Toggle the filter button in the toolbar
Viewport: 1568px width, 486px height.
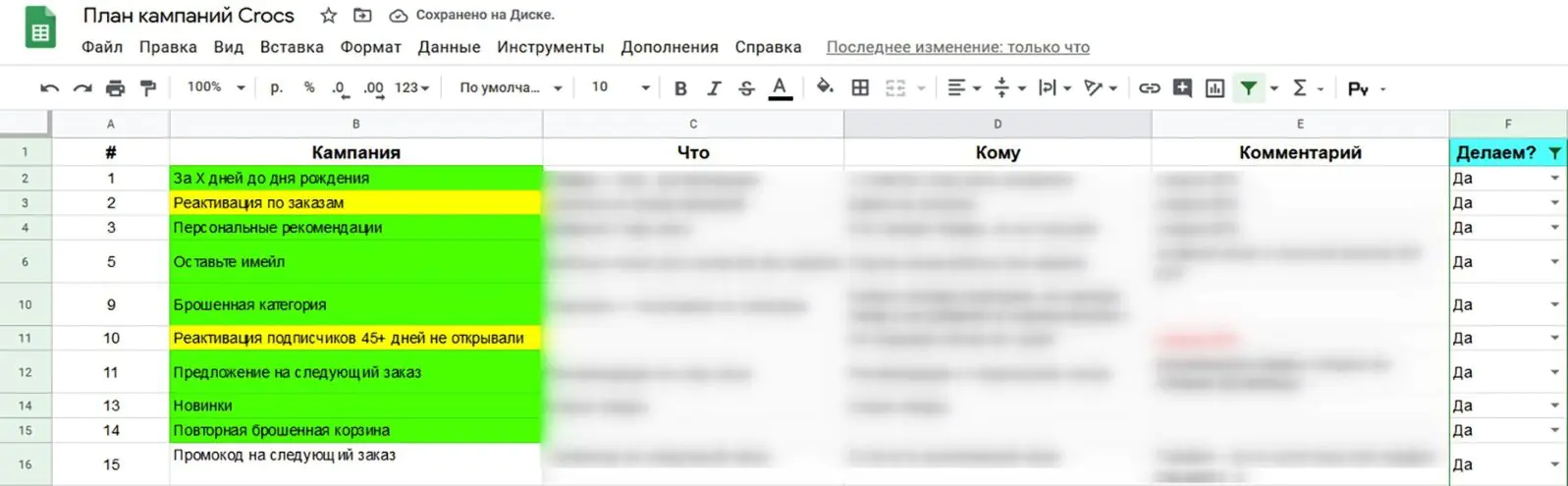[1248, 88]
